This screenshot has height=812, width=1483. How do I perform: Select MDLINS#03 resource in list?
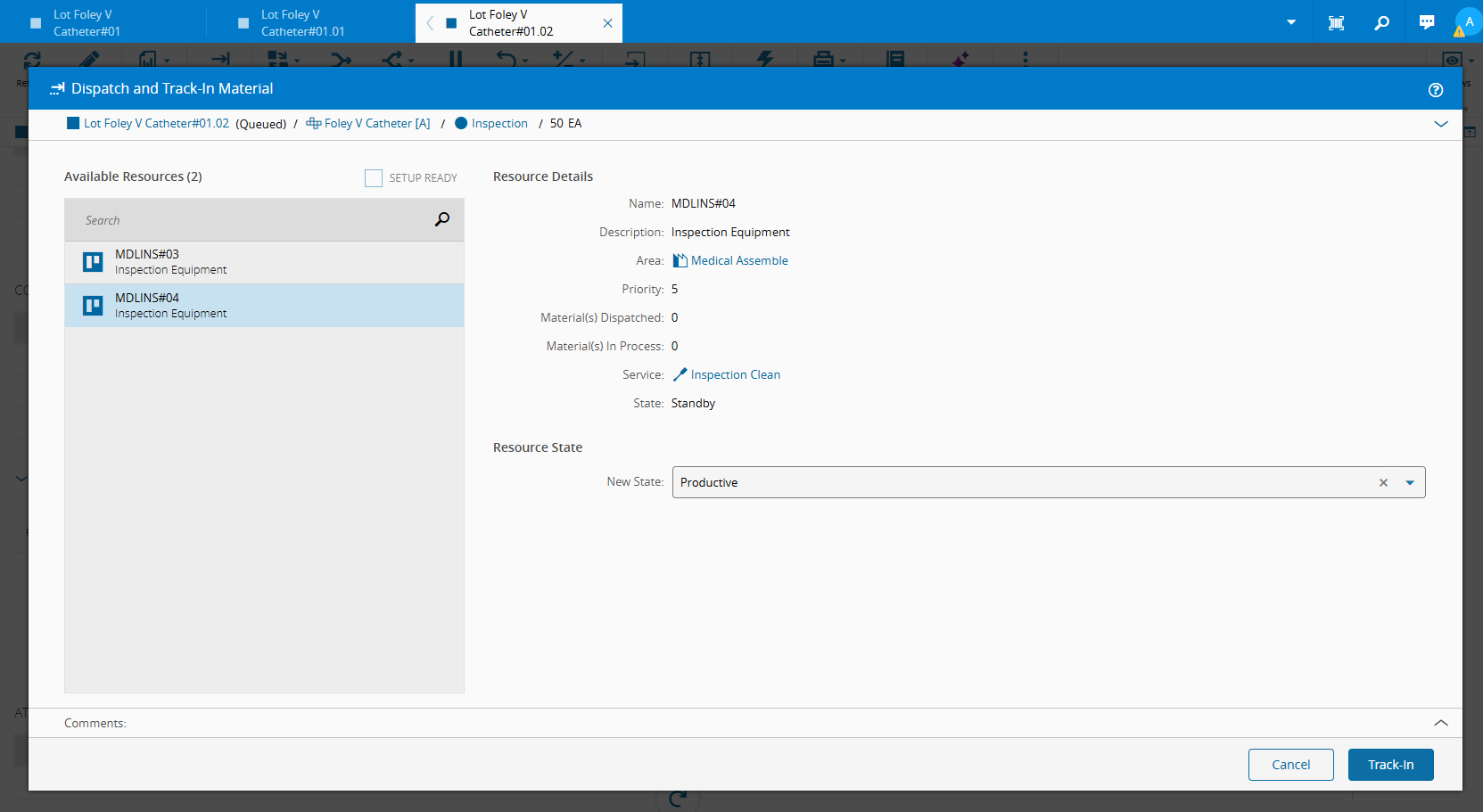(264, 262)
